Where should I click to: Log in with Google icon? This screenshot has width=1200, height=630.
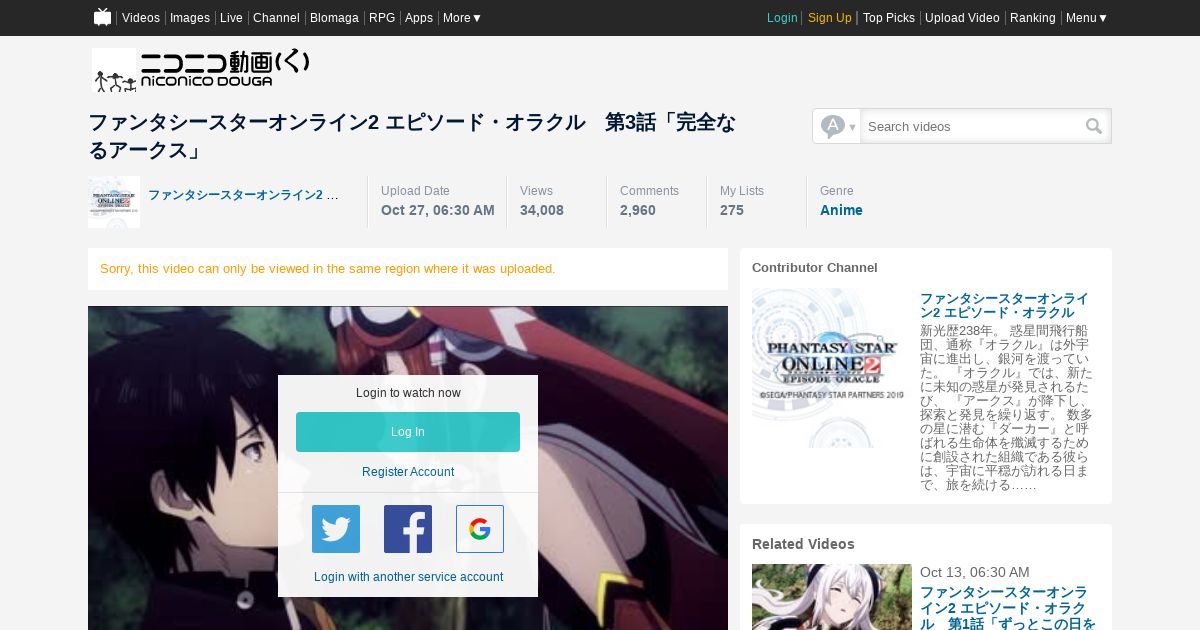click(x=480, y=529)
